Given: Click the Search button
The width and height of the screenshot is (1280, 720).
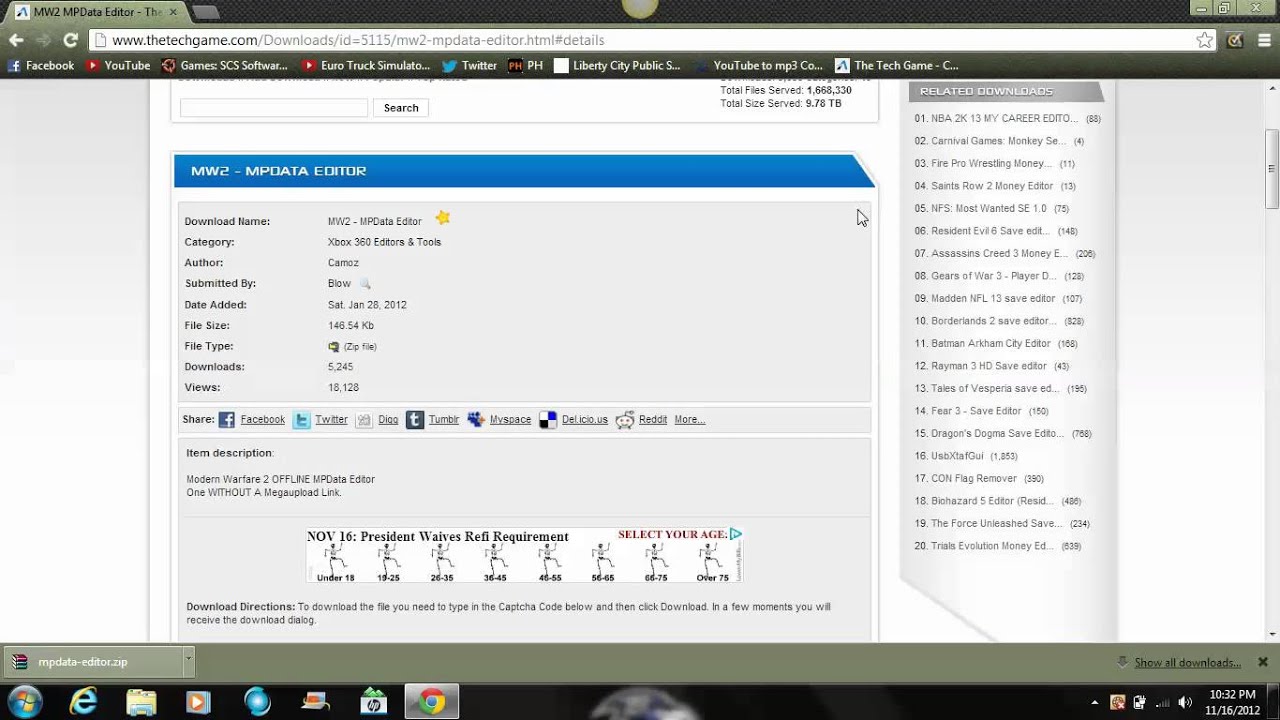Looking at the screenshot, I should click(x=401, y=108).
